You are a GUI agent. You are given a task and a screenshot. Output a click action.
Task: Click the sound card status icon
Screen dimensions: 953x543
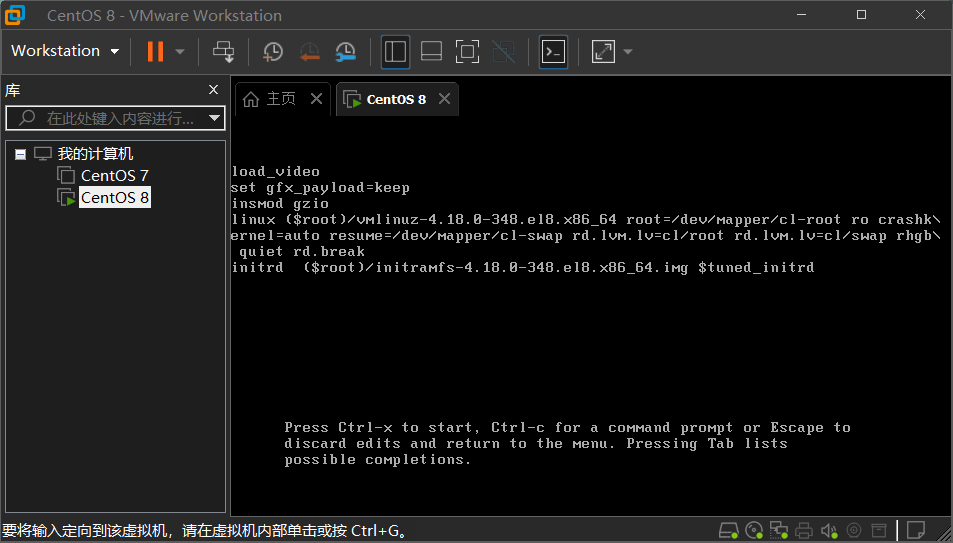click(x=829, y=530)
